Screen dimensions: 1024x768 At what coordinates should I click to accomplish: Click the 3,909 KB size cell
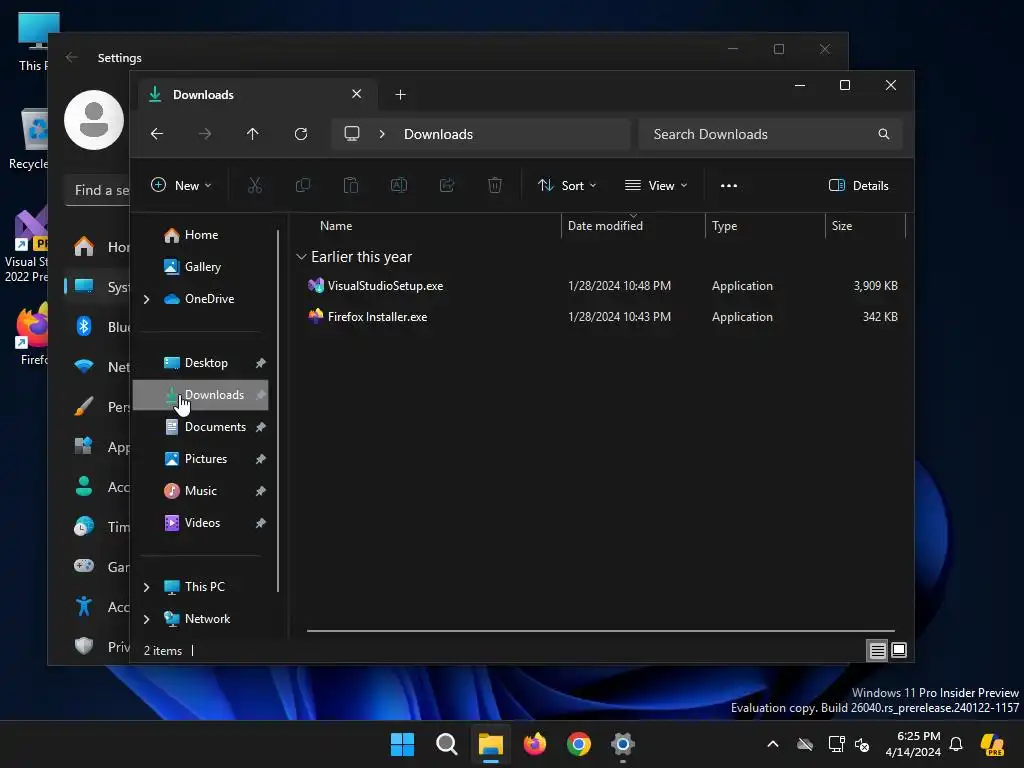point(875,286)
